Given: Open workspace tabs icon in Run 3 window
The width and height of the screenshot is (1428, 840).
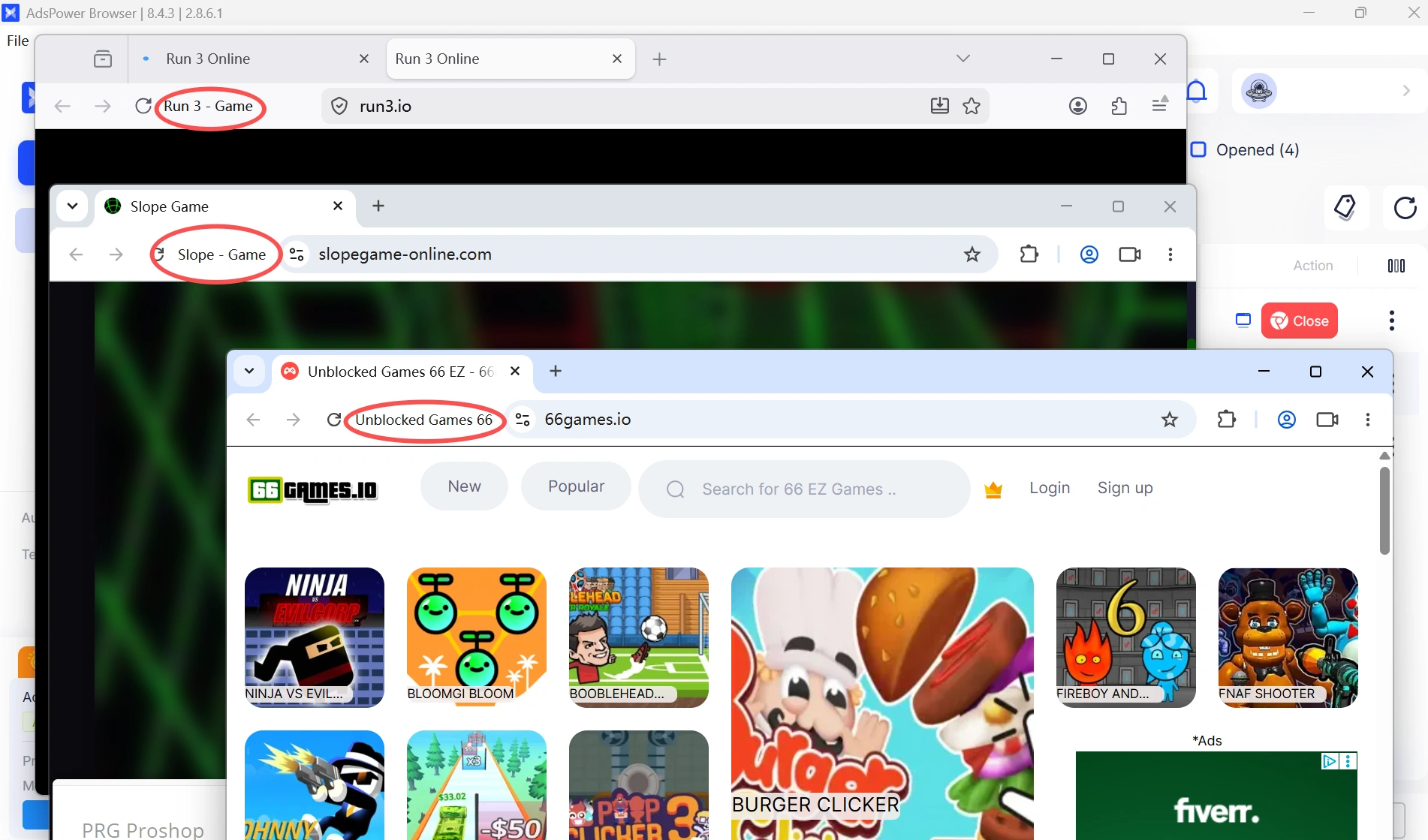Looking at the screenshot, I should (x=103, y=59).
